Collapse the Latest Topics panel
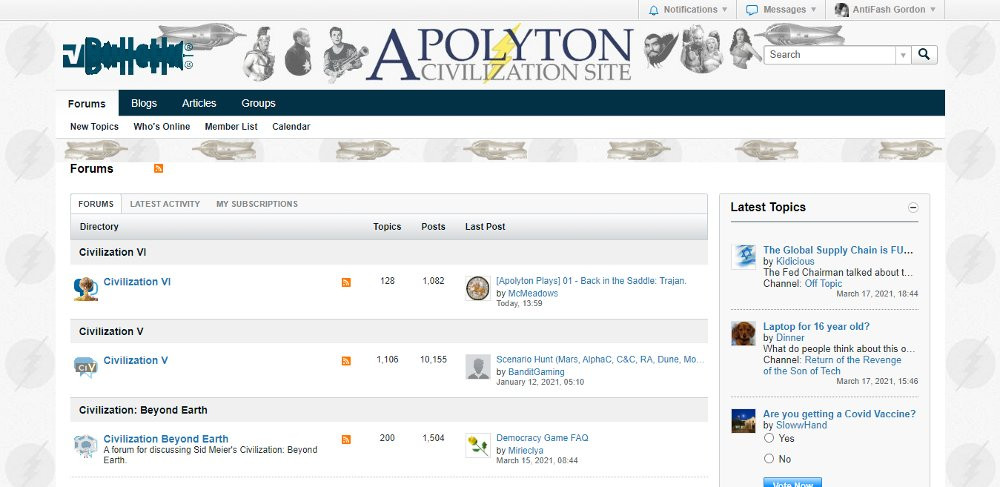Viewport: 1000px width, 487px height. [x=913, y=207]
